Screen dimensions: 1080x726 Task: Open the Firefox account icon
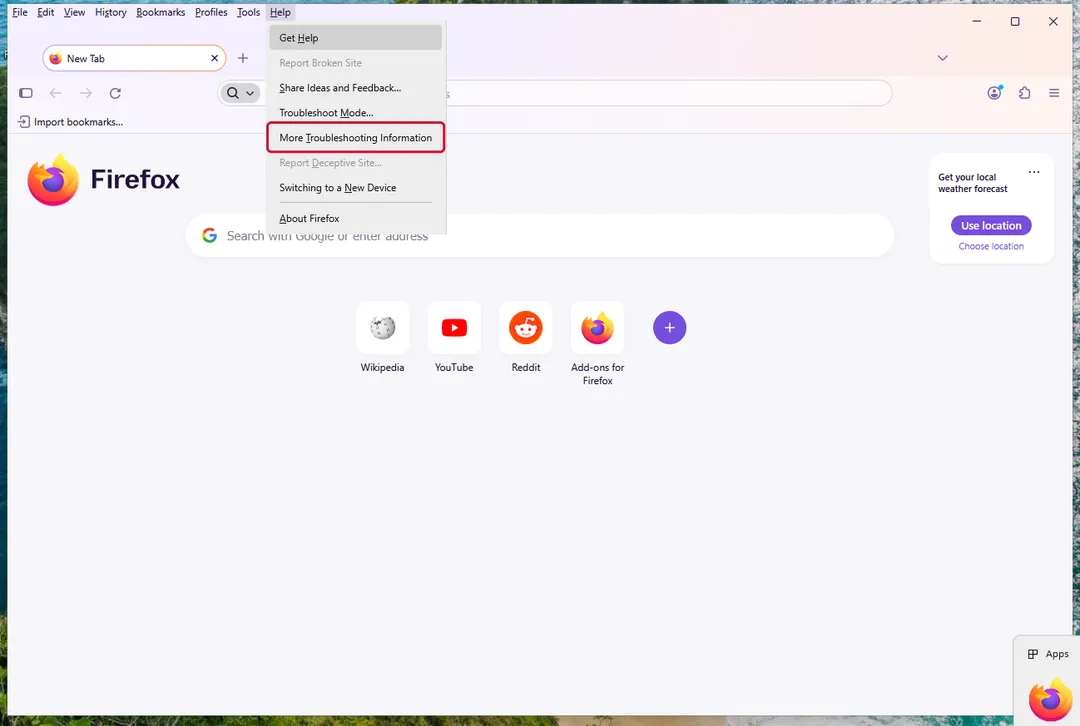click(x=995, y=92)
